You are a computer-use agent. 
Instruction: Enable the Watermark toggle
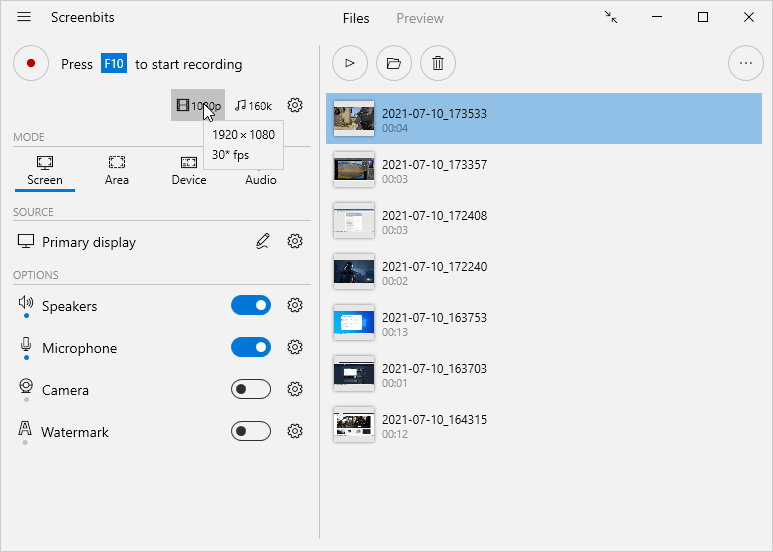pyautogui.click(x=251, y=431)
